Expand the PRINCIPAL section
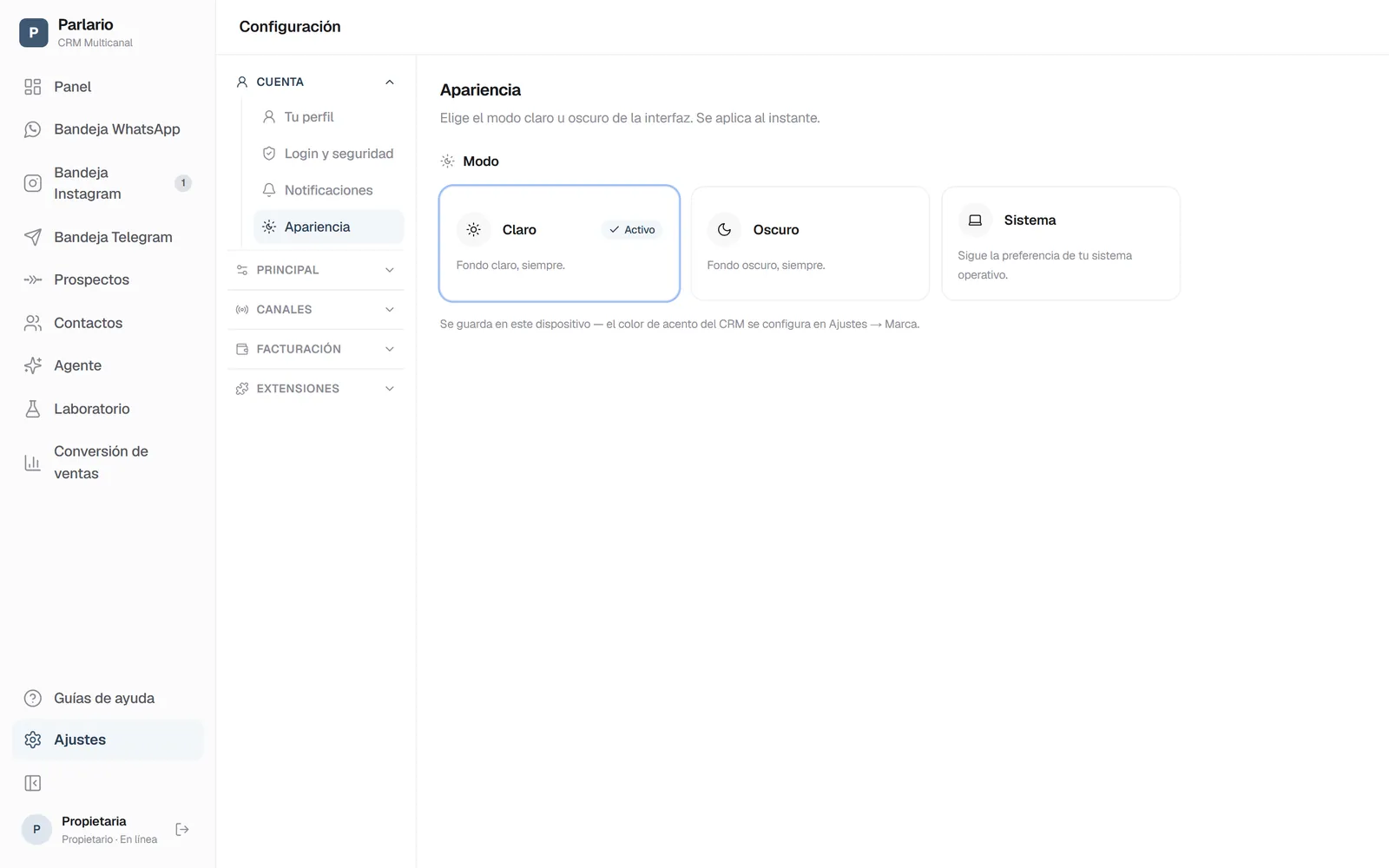This screenshot has height=868, width=1389. (x=316, y=270)
